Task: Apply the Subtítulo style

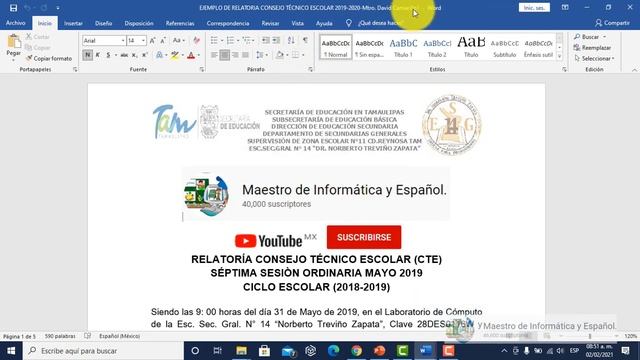Action: click(504, 47)
